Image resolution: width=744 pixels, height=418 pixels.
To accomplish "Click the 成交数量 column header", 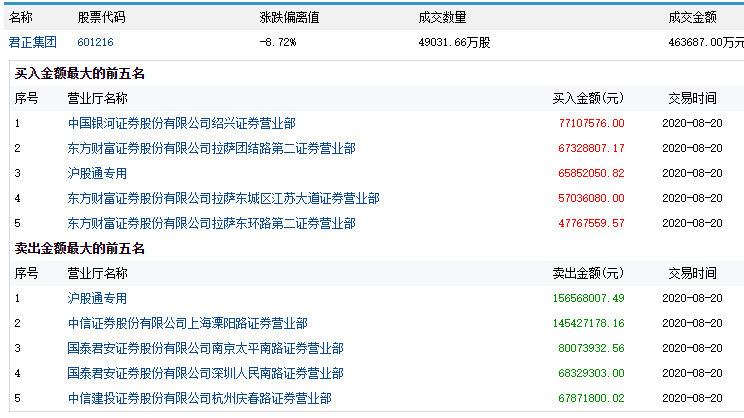I will pyautogui.click(x=442, y=18).
